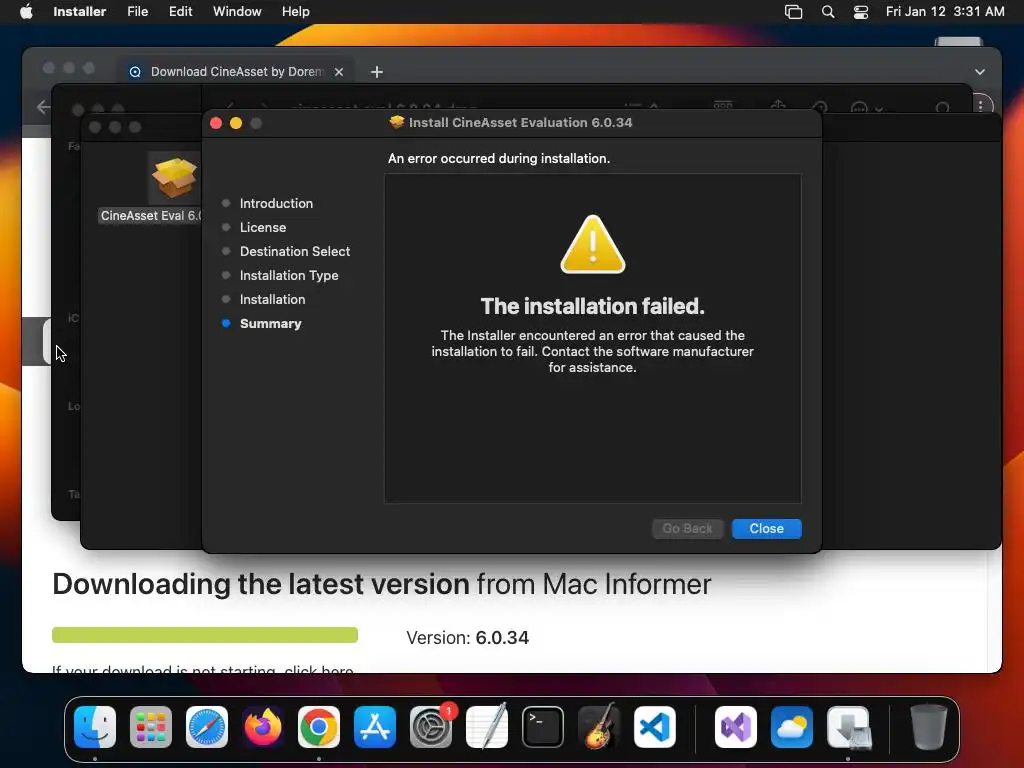
Task: Open the Trash from the Dock
Action: [929, 727]
